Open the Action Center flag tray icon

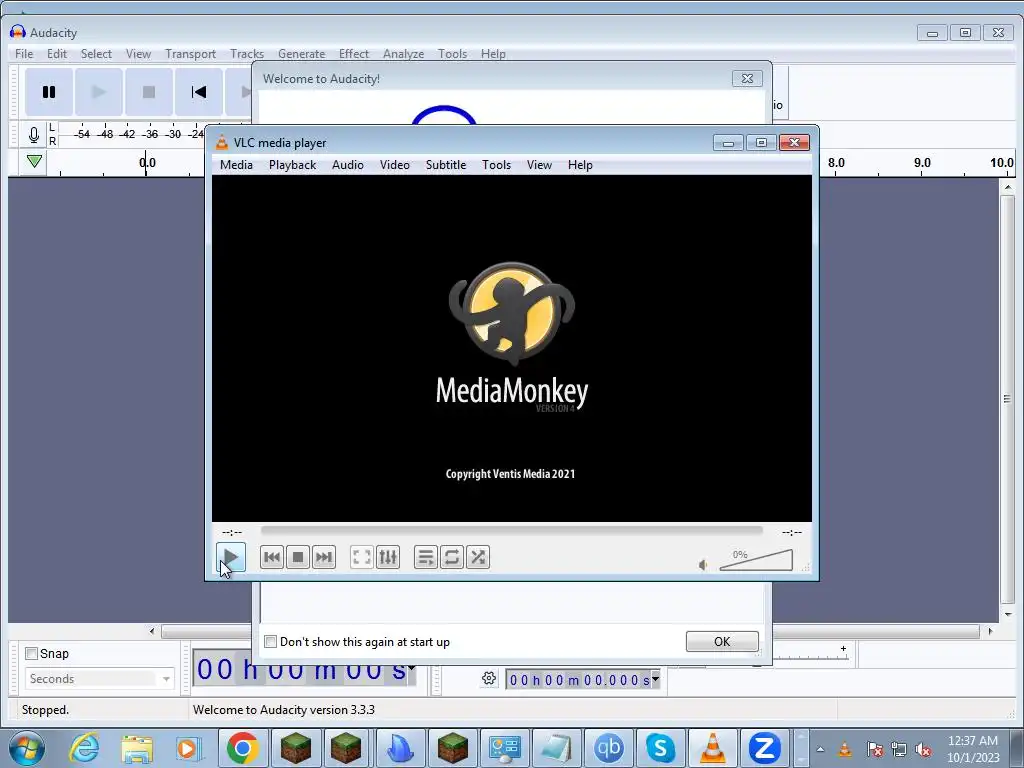click(874, 749)
